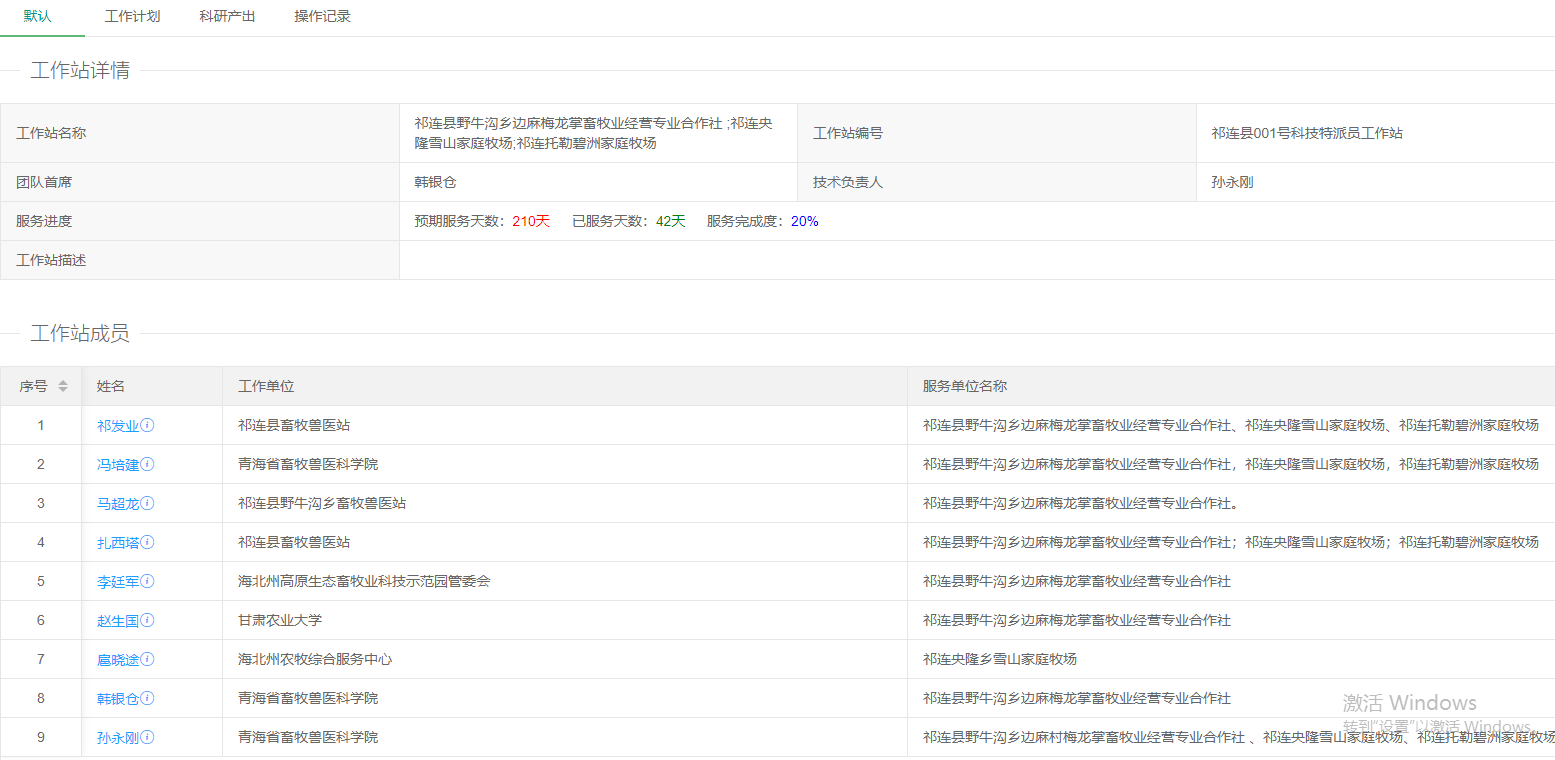Select technical lead value 孙永刚

(x=1232, y=182)
